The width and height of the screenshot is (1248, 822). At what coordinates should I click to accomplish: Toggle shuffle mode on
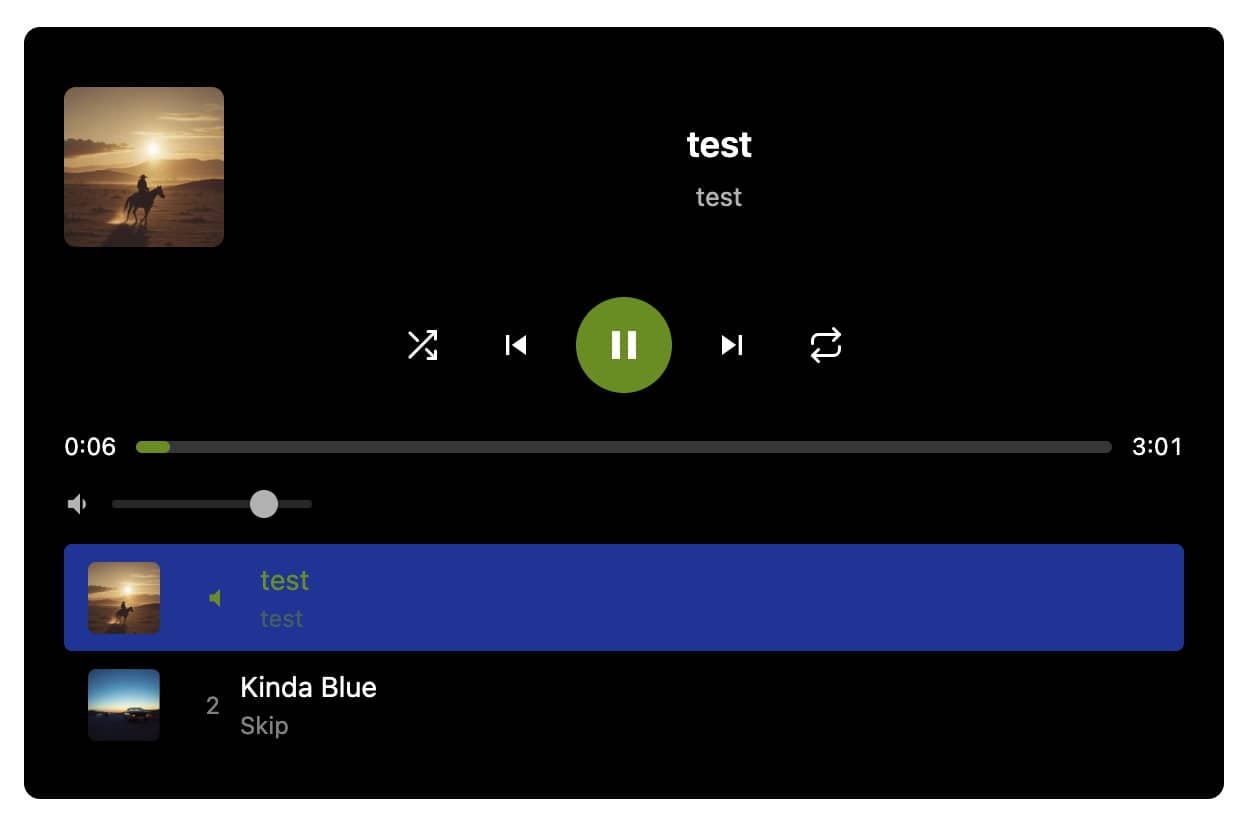click(x=422, y=345)
